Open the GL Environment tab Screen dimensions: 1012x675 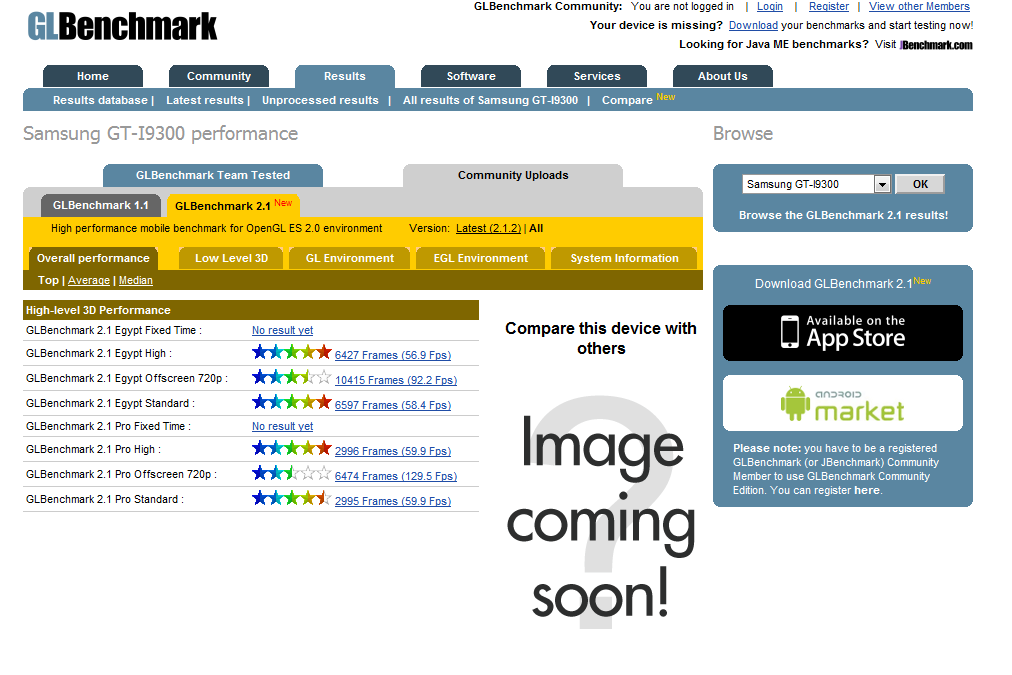350,258
